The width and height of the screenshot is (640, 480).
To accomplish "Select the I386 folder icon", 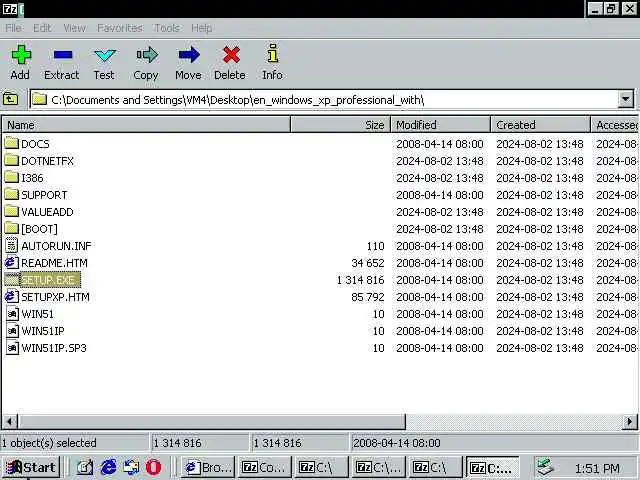I will click(x=11, y=178).
